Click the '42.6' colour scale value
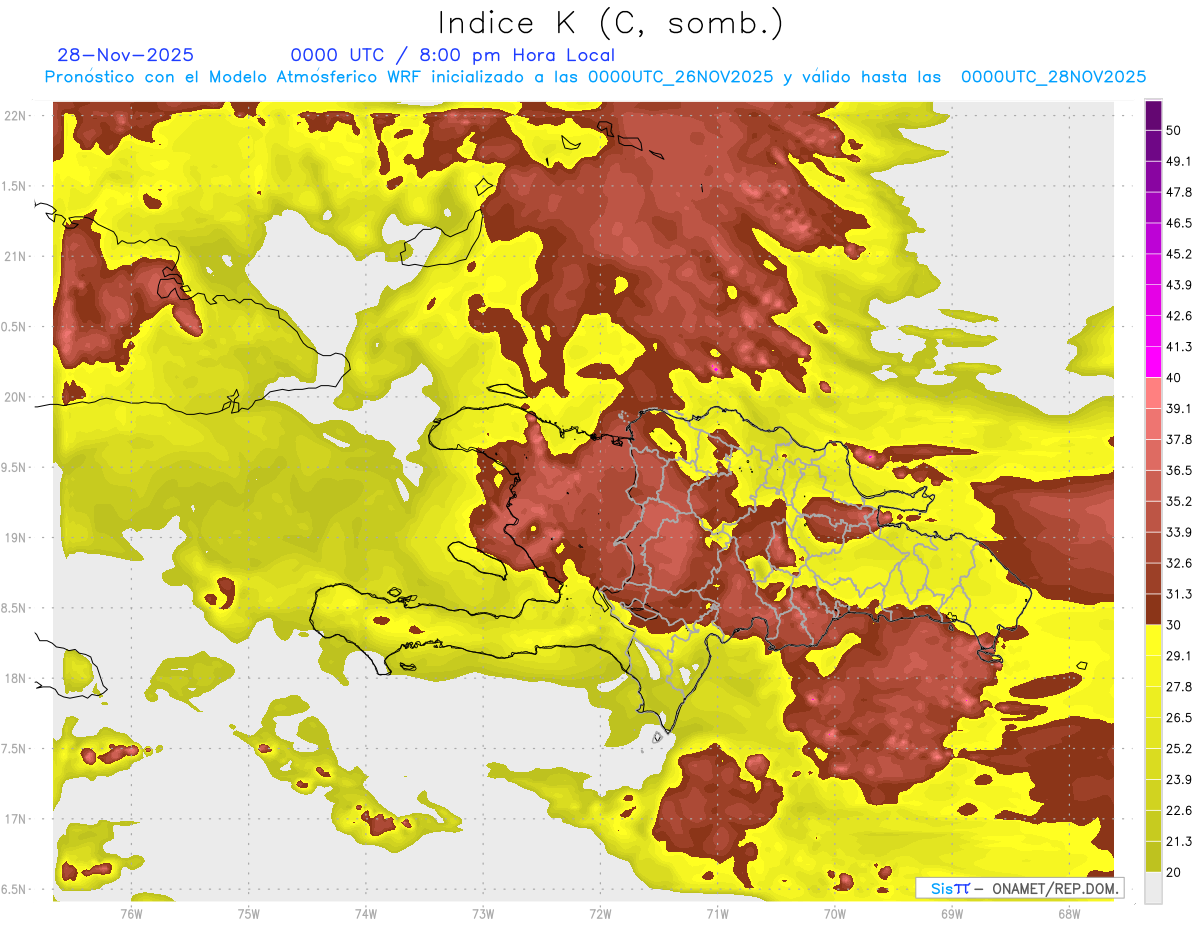 (x=1179, y=316)
